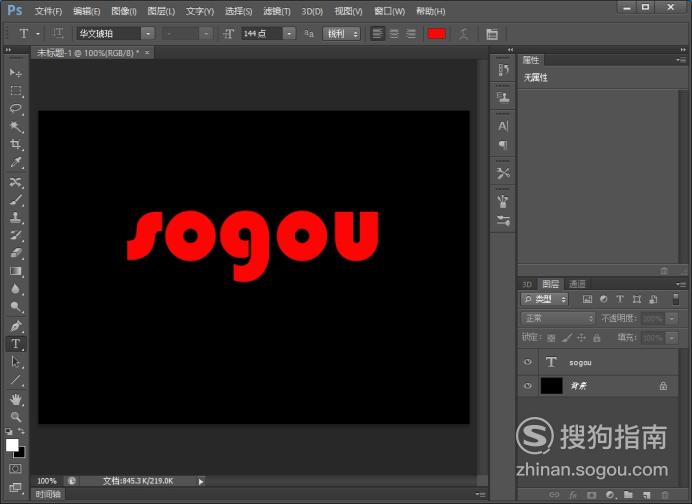Toggle text orientation in options bar
This screenshot has width=692, height=504.
click(x=57, y=33)
